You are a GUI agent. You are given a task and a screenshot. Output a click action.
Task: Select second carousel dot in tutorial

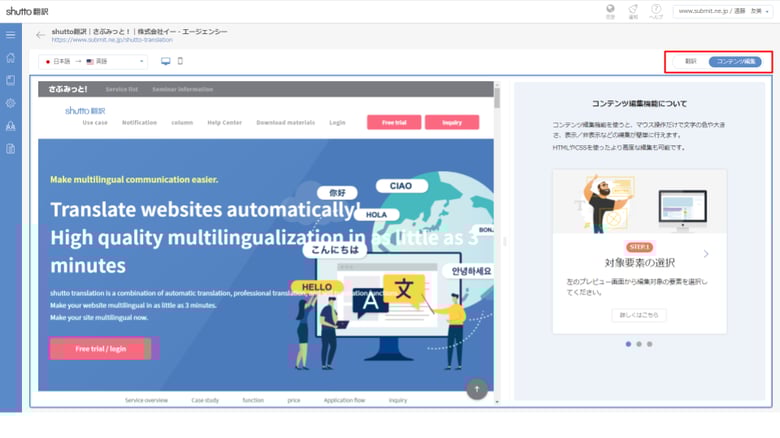pyautogui.click(x=639, y=344)
